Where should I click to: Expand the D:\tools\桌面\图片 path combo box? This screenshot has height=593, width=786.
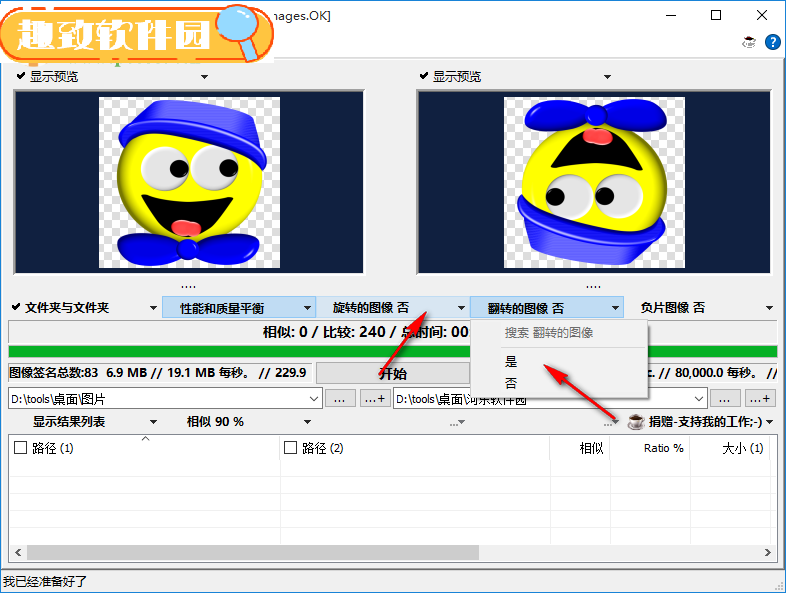coord(314,399)
